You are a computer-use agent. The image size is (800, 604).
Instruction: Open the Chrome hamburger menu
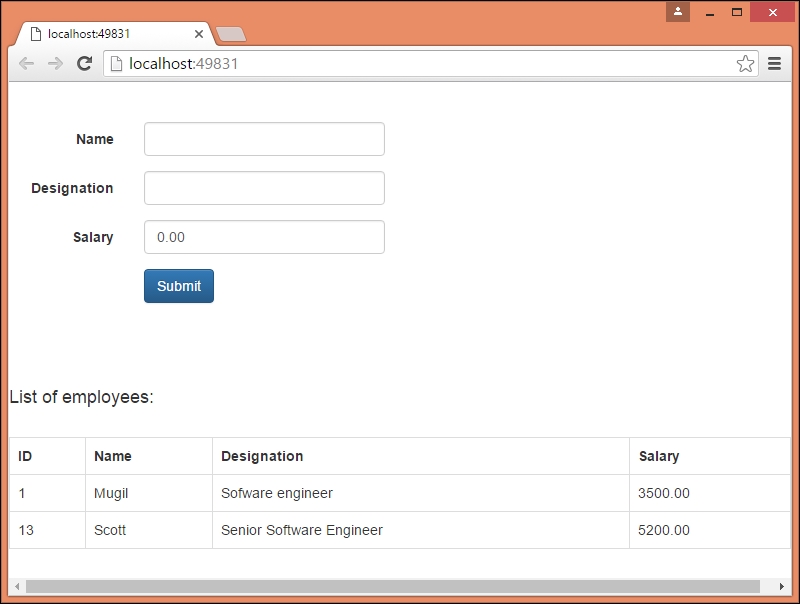[x=774, y=64]
